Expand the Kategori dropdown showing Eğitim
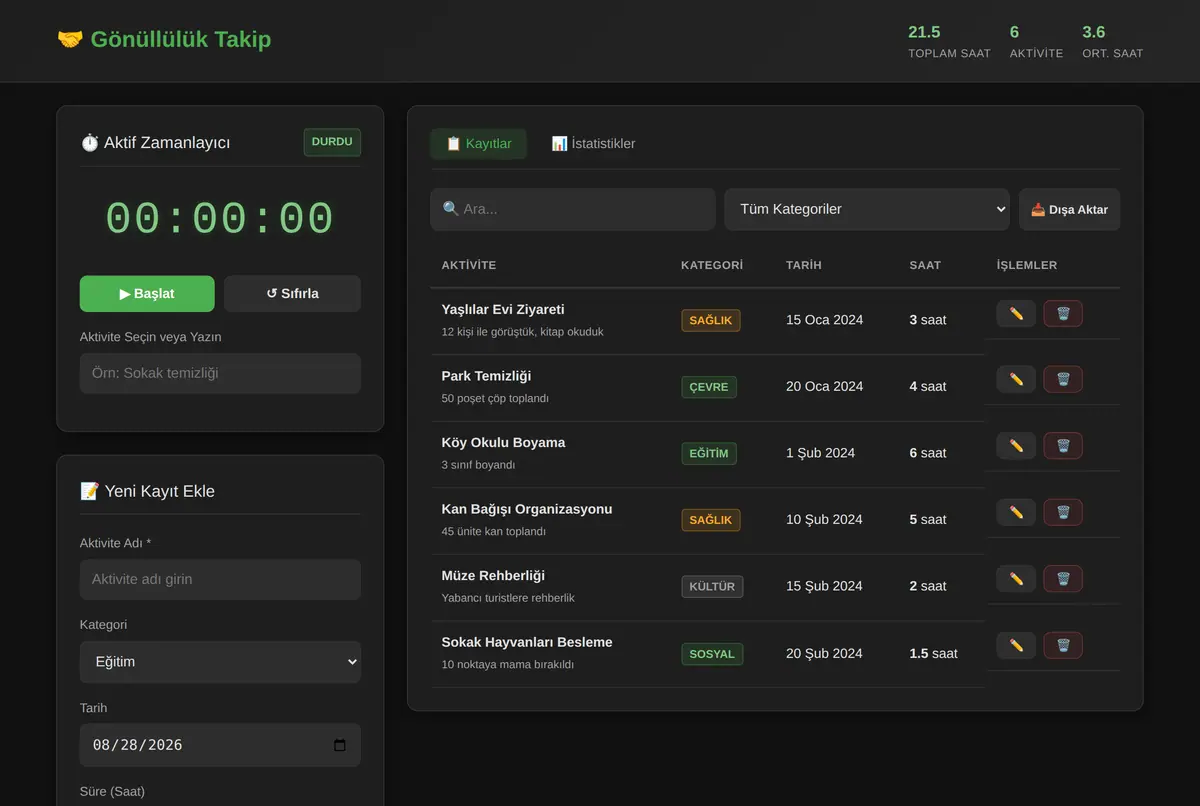The width and height of the screenshot is (1200, 806). point(220,662)
